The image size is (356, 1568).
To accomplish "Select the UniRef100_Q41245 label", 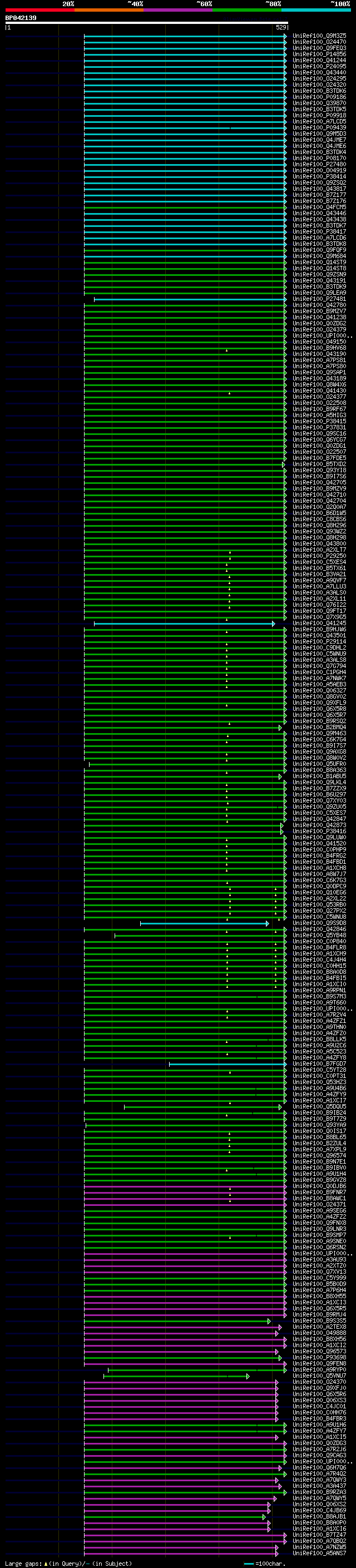I will pyautogui.click(x=319, y=624).
